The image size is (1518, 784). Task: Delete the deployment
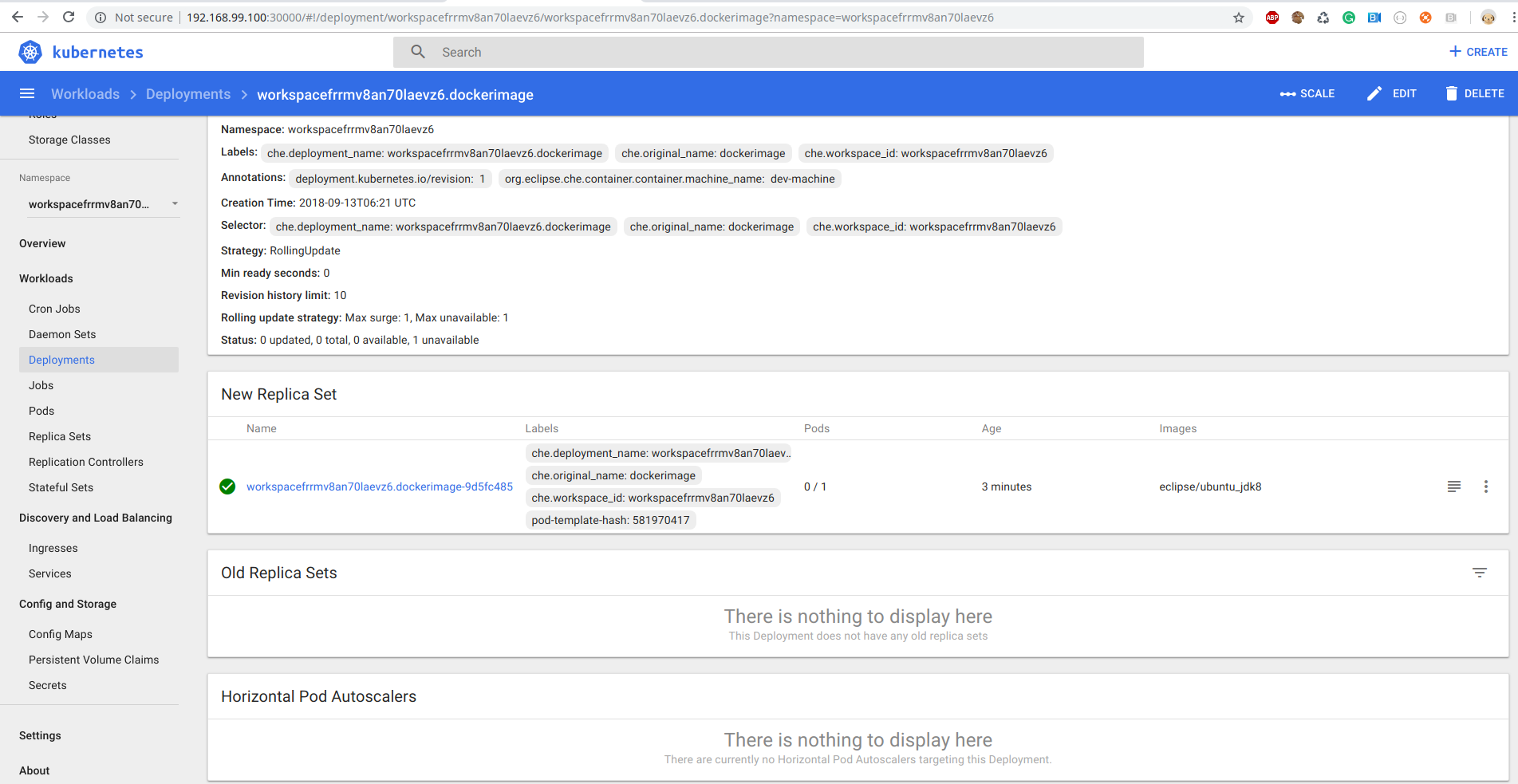1475,93
